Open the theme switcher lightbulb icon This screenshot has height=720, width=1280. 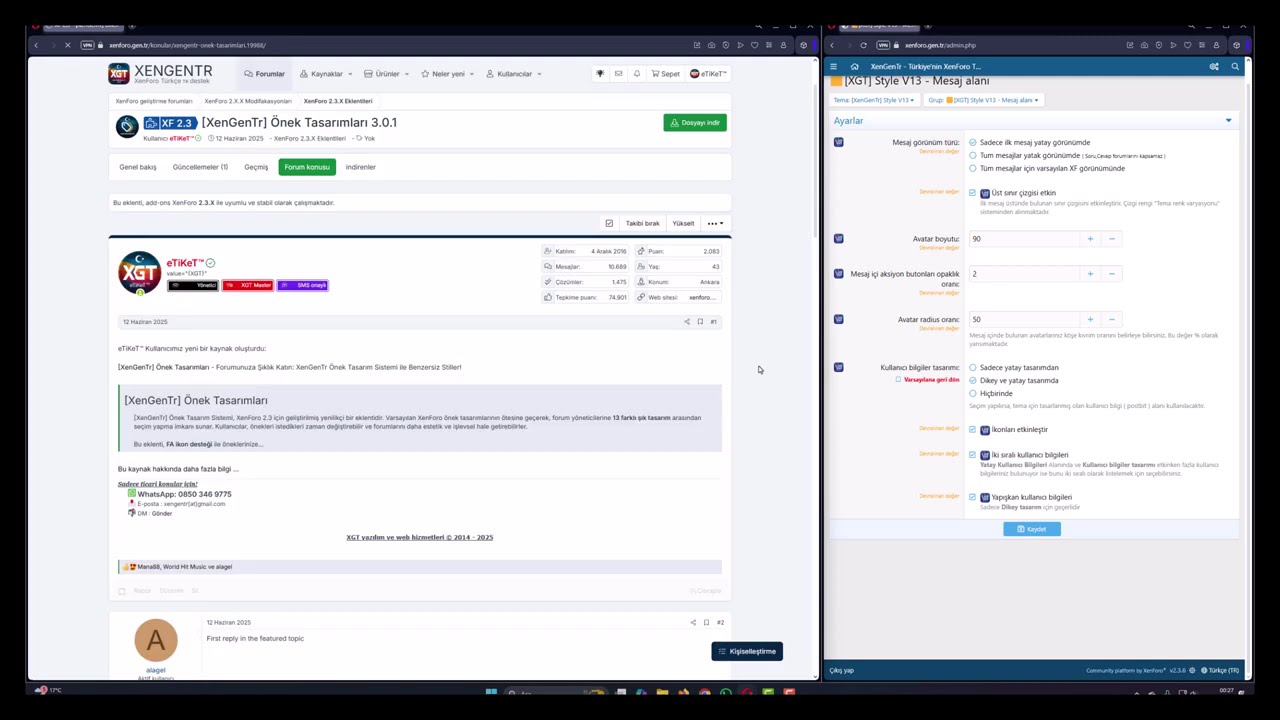pyautogui.click(x=600, y=73)
